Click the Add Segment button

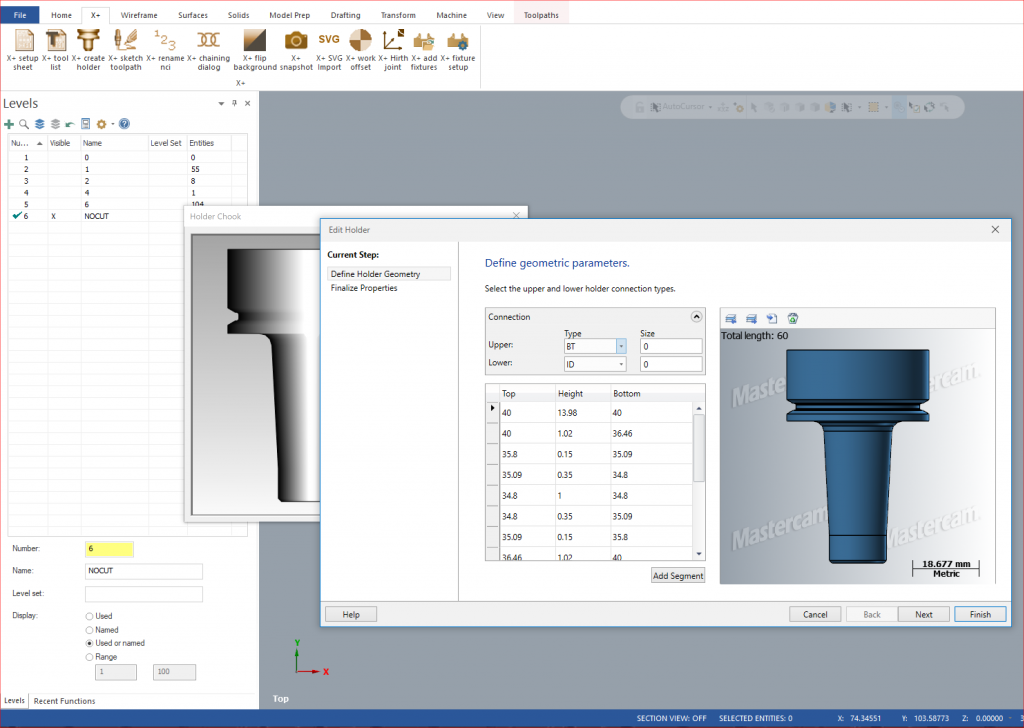click(678, 575)
